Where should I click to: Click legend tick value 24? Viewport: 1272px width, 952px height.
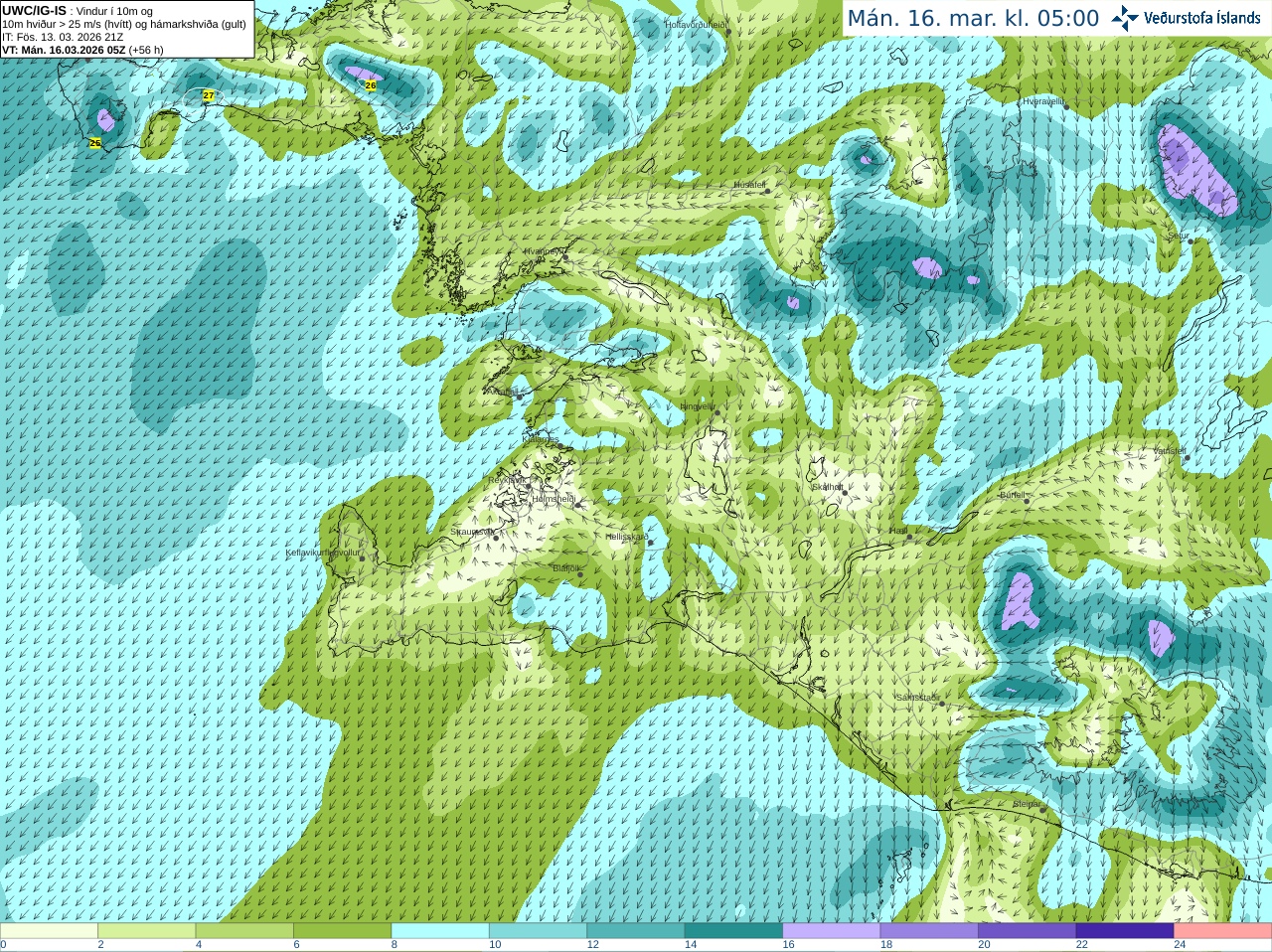(1180, 945)
